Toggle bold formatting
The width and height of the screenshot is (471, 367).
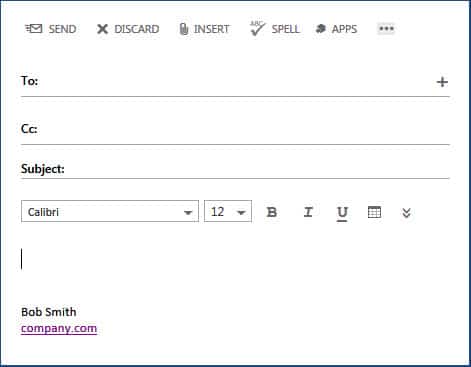[272, 212]
